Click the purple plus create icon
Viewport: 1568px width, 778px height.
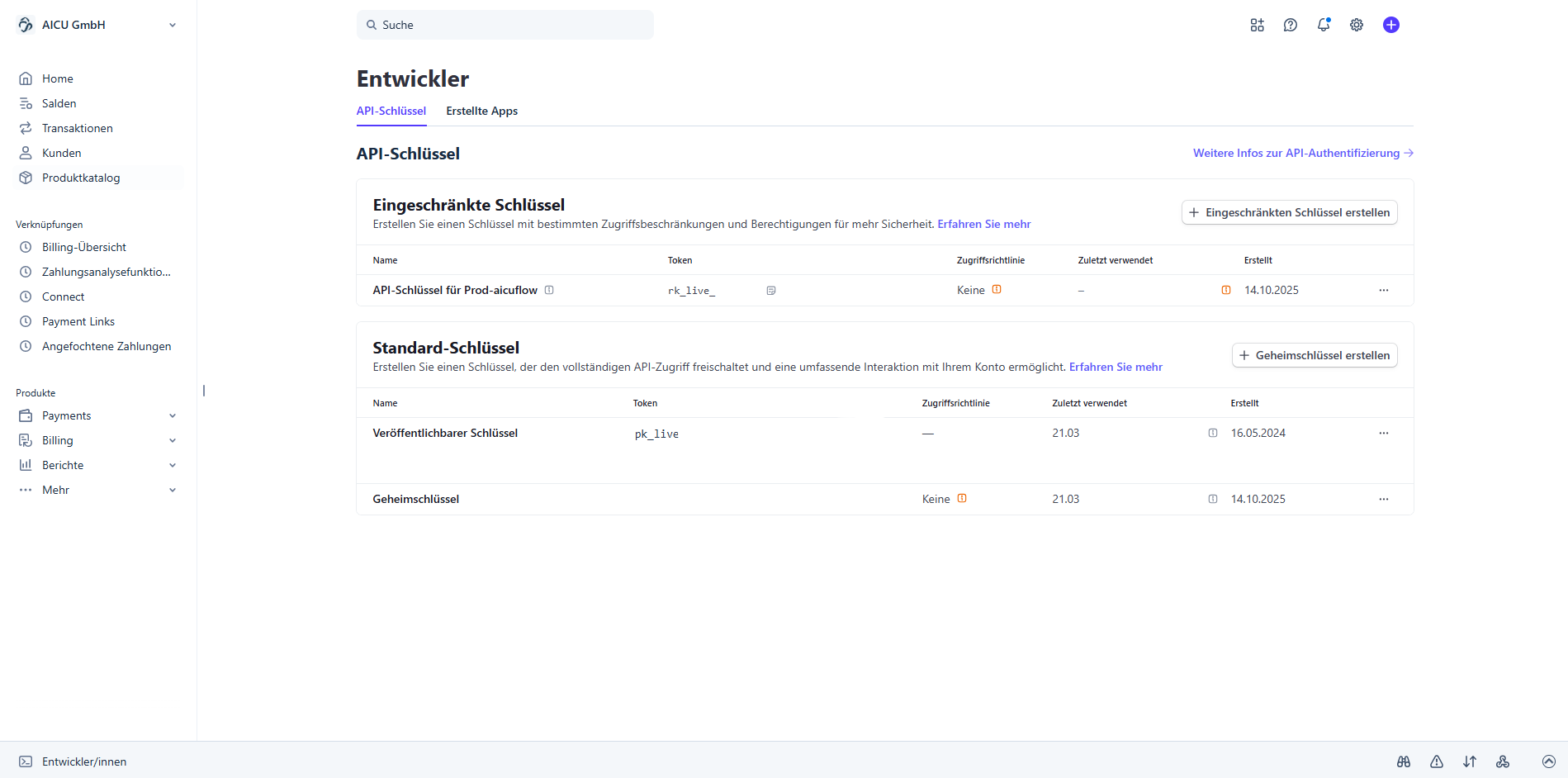click(1391, 25)
